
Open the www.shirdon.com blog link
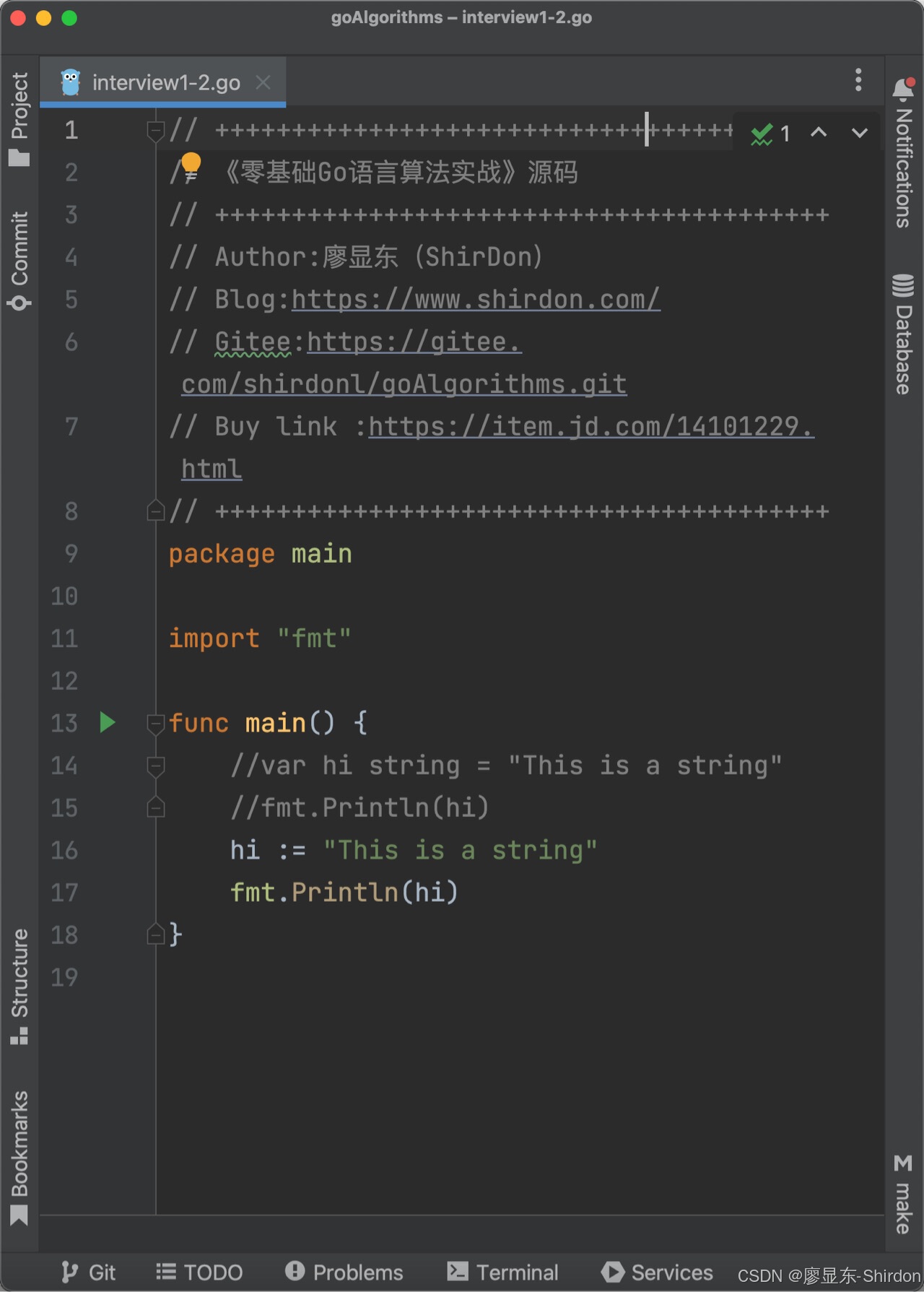click(476, 300)
